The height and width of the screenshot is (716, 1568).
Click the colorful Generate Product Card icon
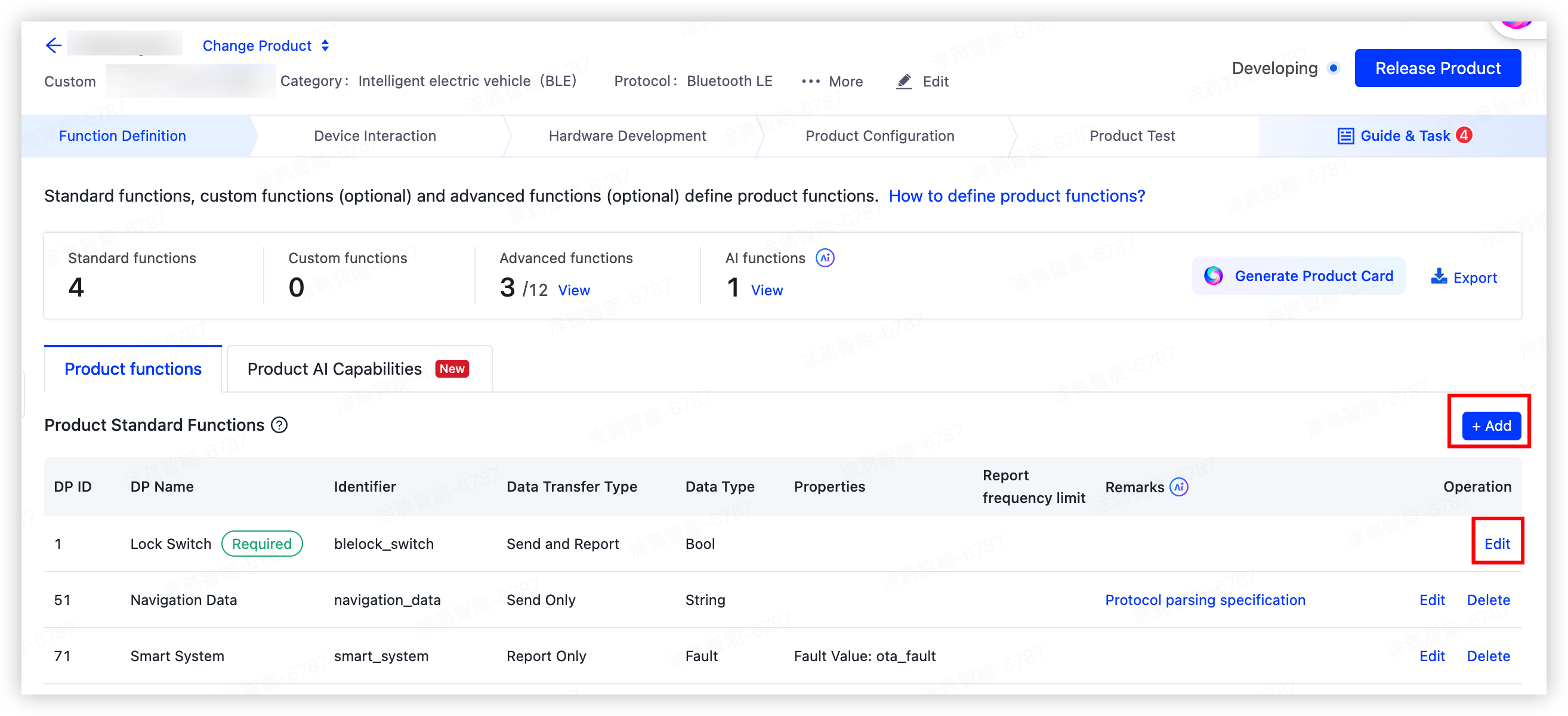pos(1213,276)
